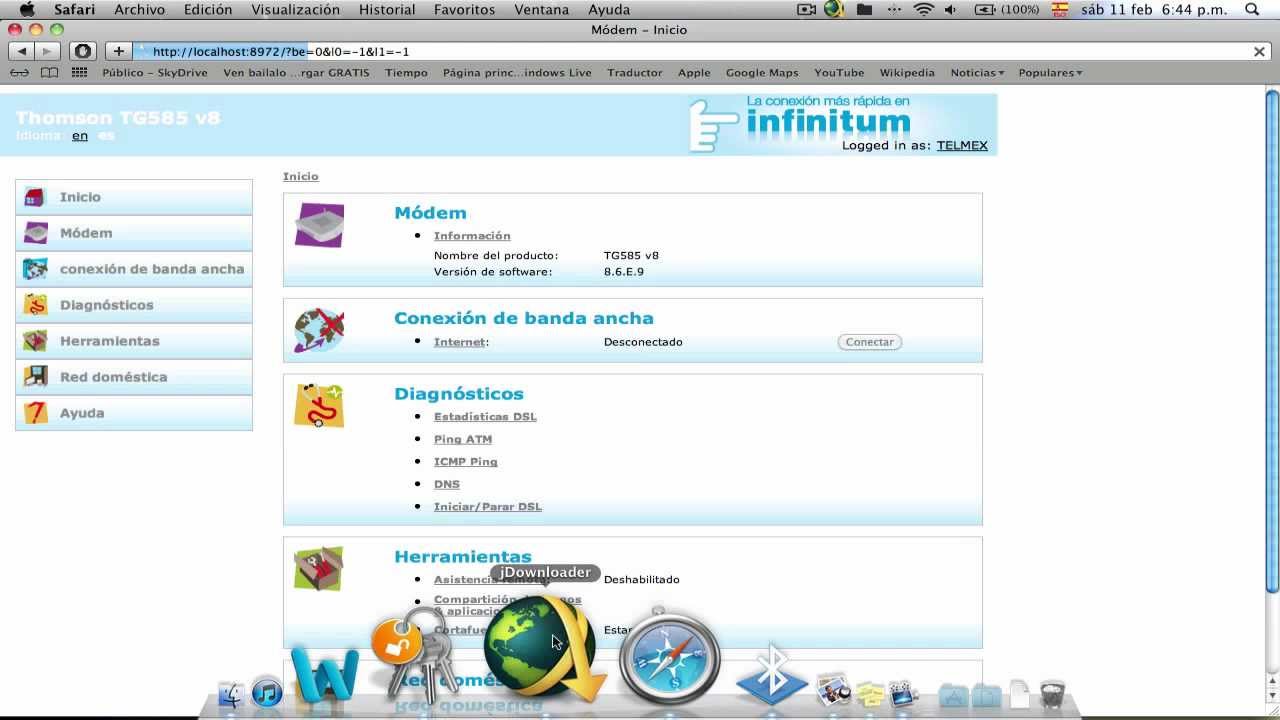The height and width of the screenshot is (720, 1280).
Task: Open the Trash in the Dock
Action: tap(1052, 694)
